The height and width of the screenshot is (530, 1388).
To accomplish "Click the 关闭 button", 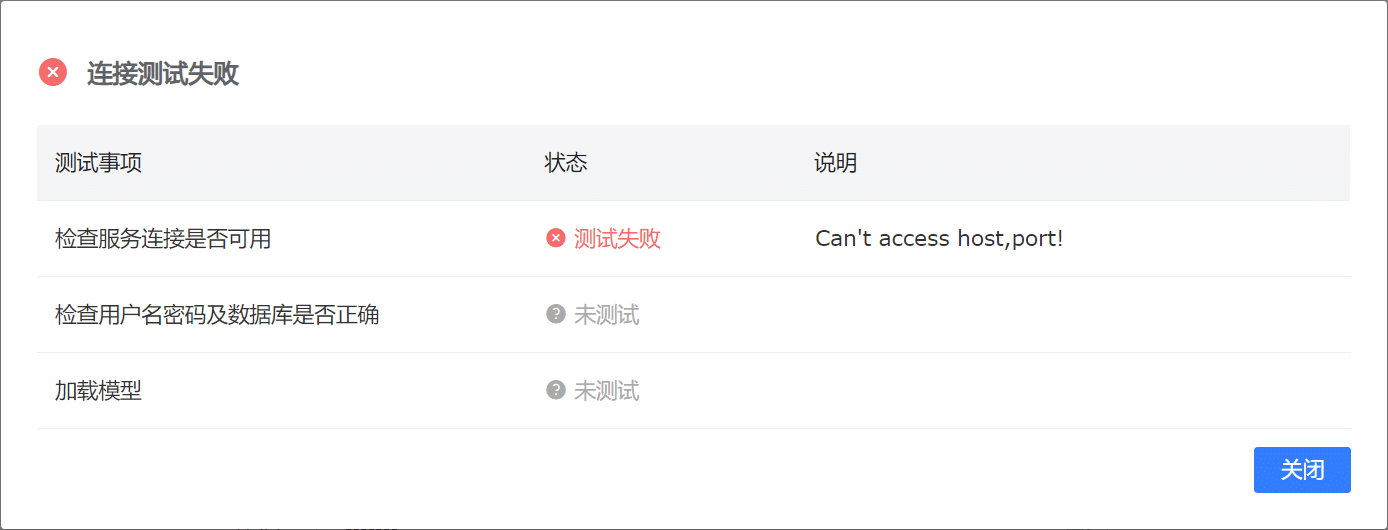I will pos(1302,470).
